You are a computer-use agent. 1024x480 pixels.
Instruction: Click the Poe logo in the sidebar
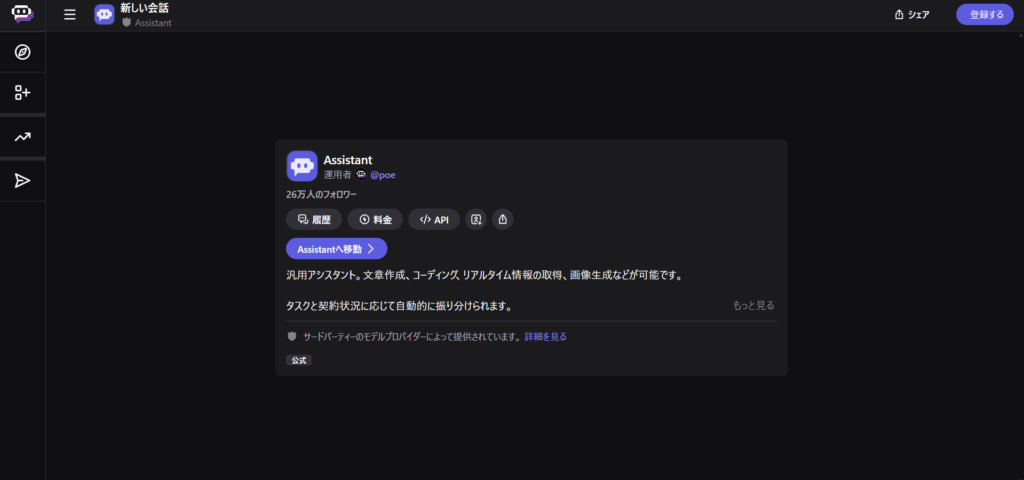pyautogui.click(x=22, y=14)
